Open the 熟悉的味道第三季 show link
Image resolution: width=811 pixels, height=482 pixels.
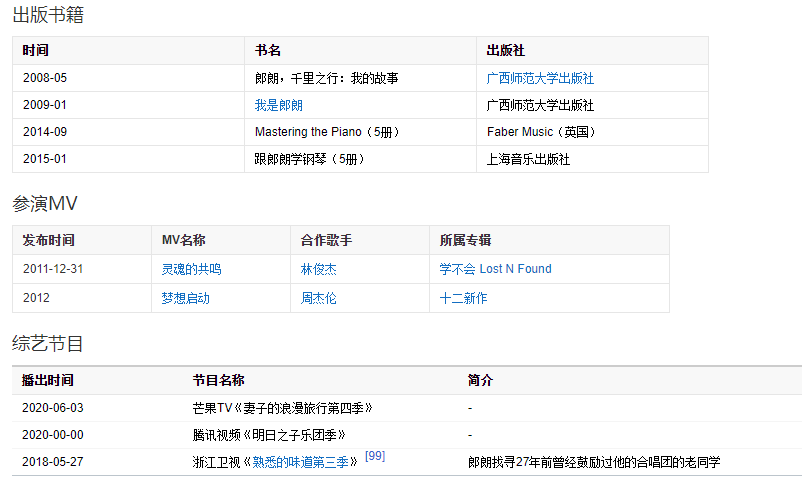(302, 462)
